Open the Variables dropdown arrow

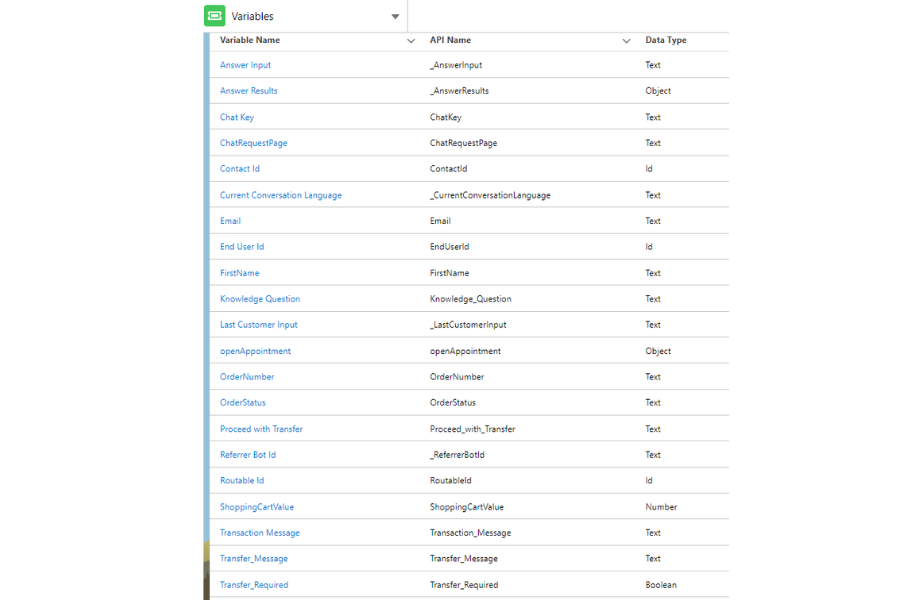tap(395, 17)
